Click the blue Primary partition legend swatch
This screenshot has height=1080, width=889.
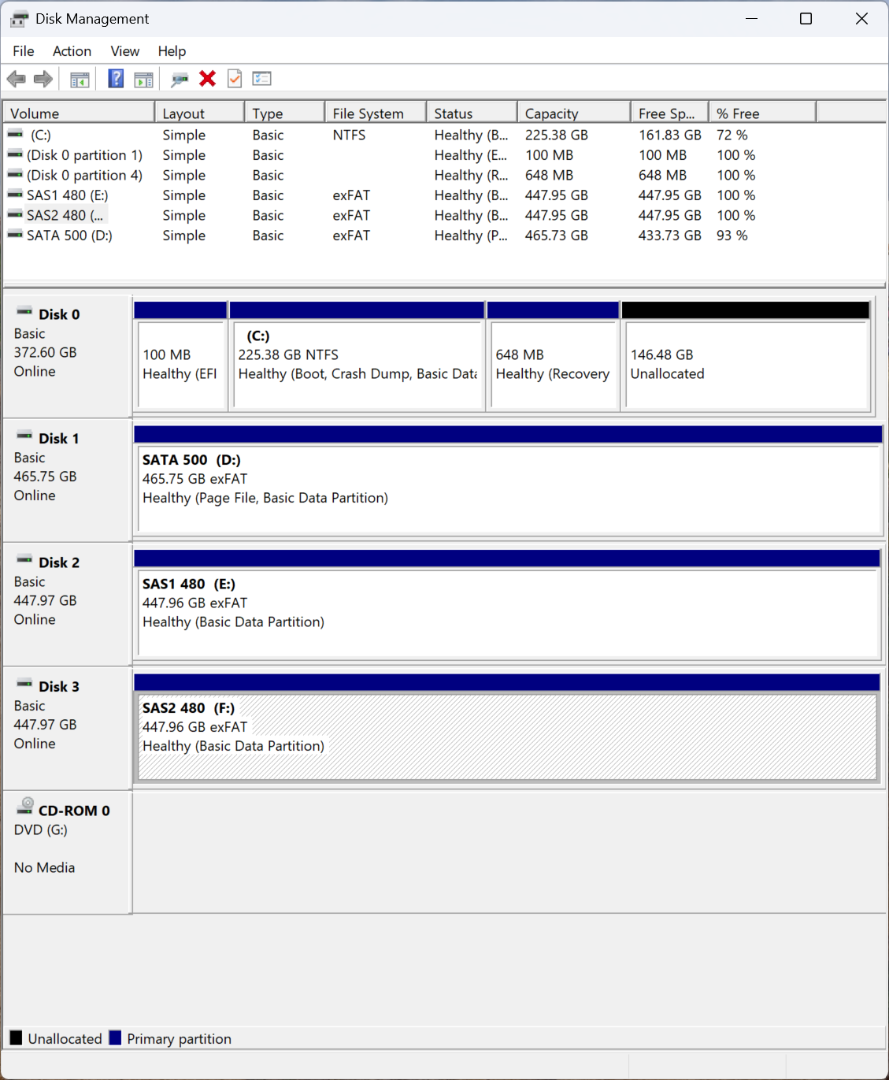115,1037
